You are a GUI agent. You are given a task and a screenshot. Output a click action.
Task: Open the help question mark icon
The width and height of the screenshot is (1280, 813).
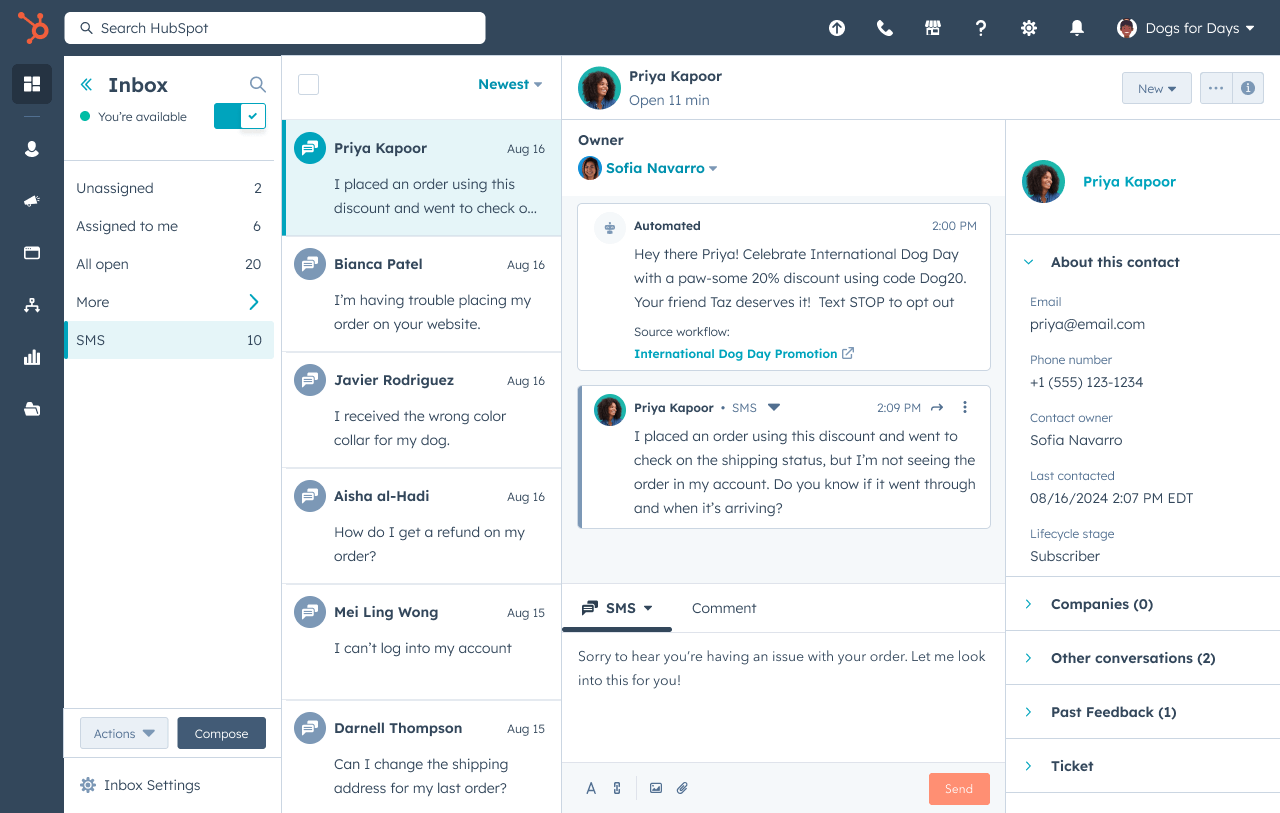coord(980,28)
